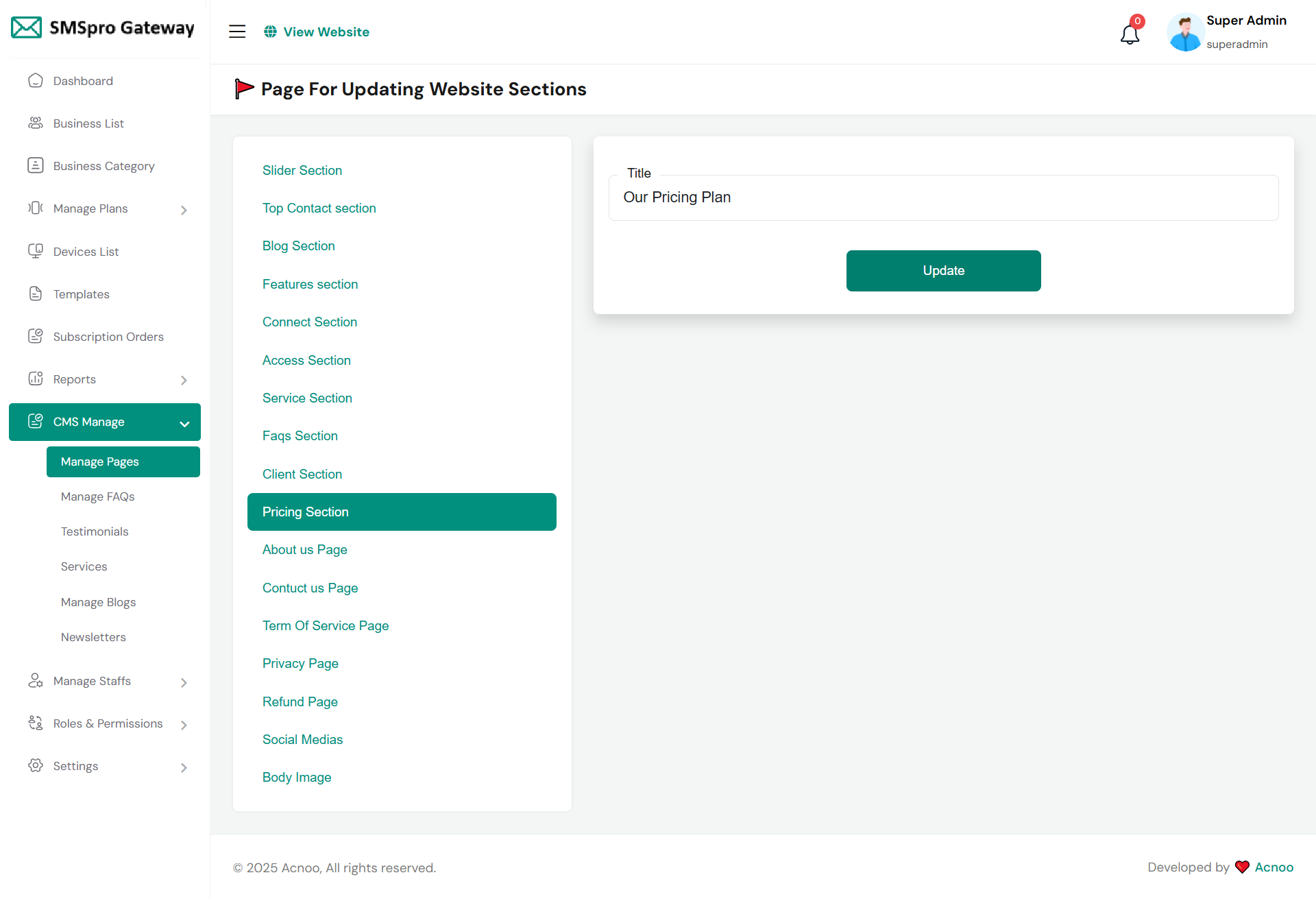Click the globe icon beside View Website

pyautogui.click(x=271, y=32)
